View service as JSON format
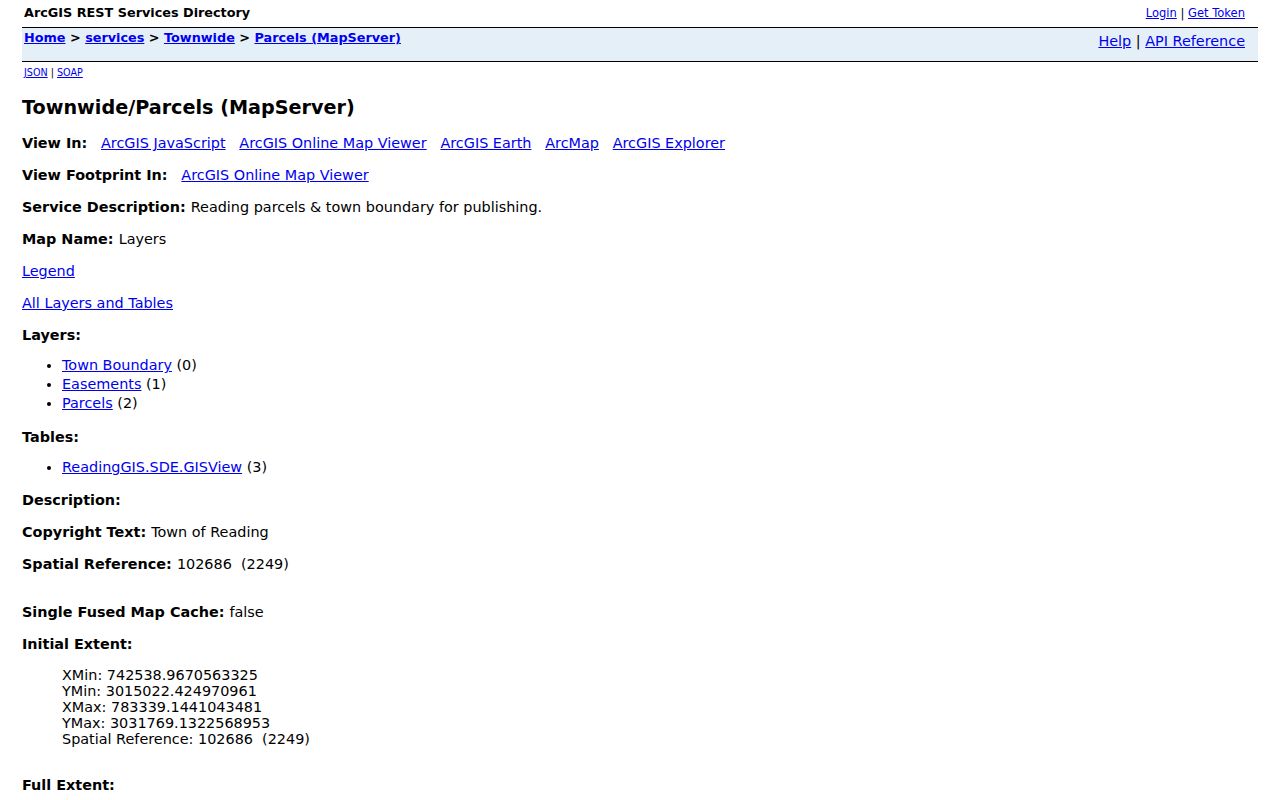Screen dimensions: 1280x800 click(x=36, y=72)
